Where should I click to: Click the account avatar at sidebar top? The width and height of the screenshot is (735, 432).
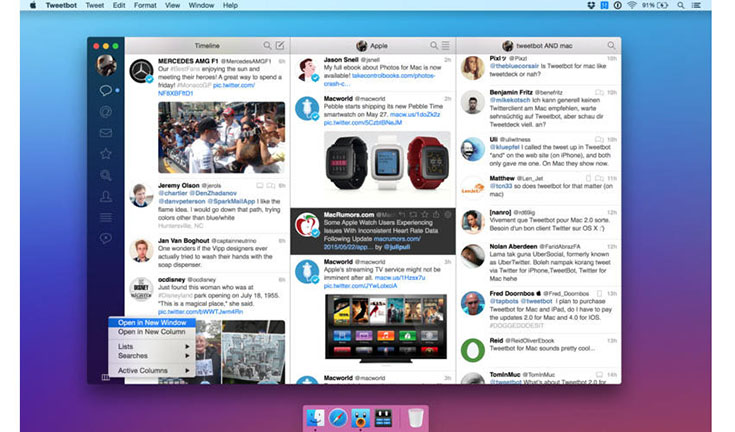[106, 65]
